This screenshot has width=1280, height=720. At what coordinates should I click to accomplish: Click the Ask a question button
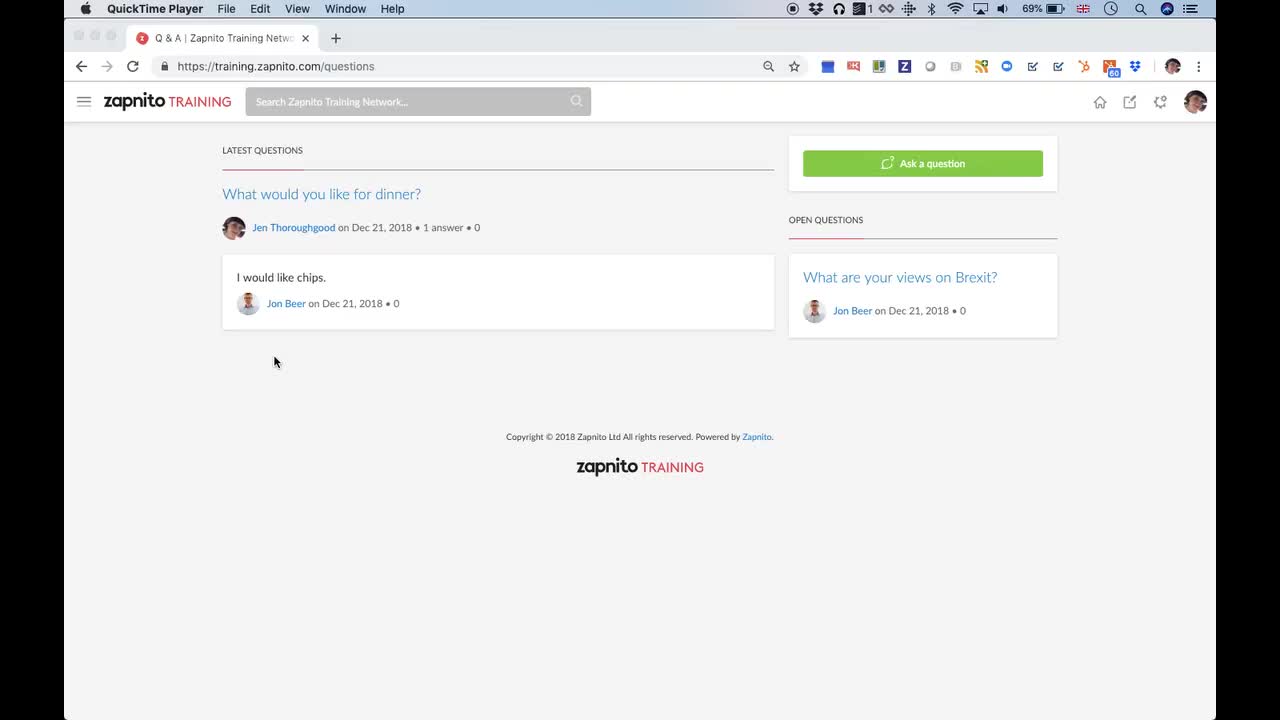click(x=922, y=164)
